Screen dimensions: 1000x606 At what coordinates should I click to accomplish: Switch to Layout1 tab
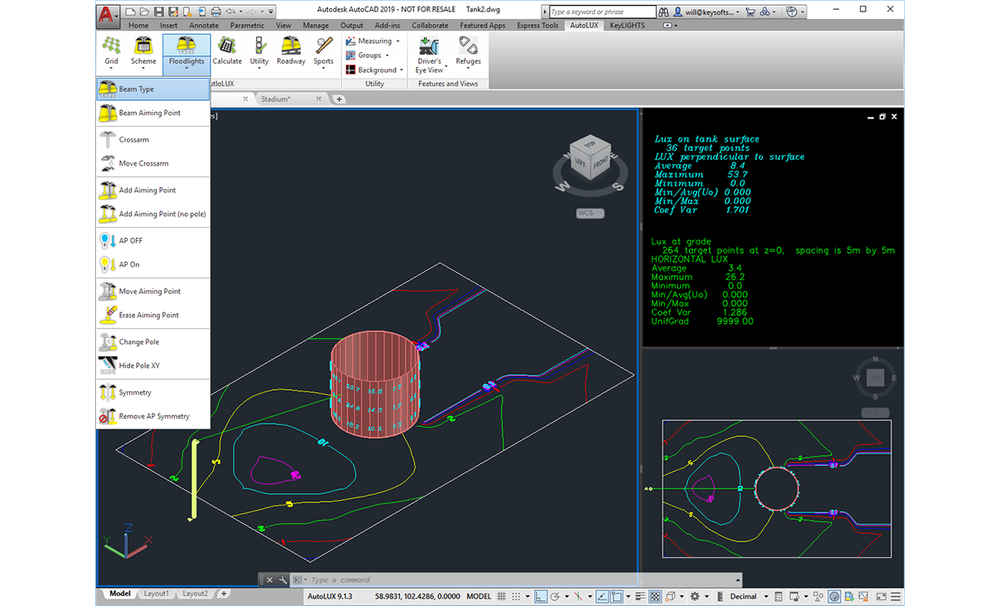pyautogui.click(x=156, y=594)
